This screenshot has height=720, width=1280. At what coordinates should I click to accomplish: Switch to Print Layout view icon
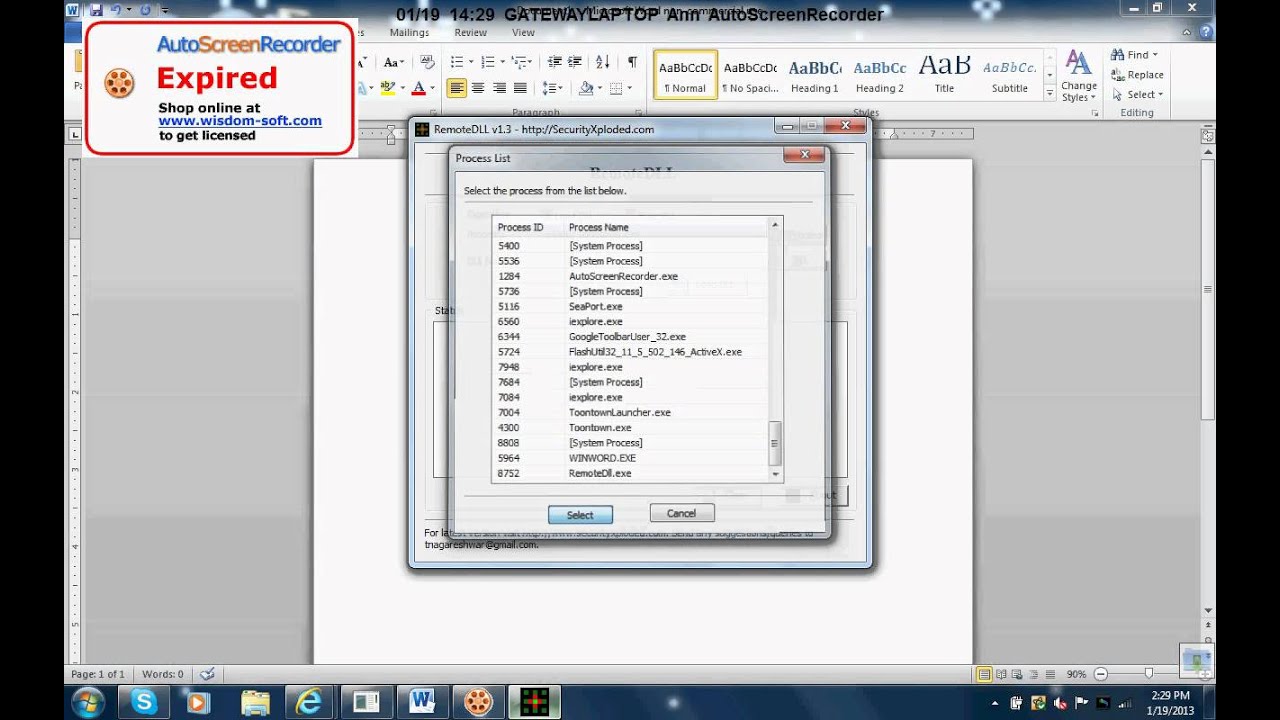tap(984, 674)
